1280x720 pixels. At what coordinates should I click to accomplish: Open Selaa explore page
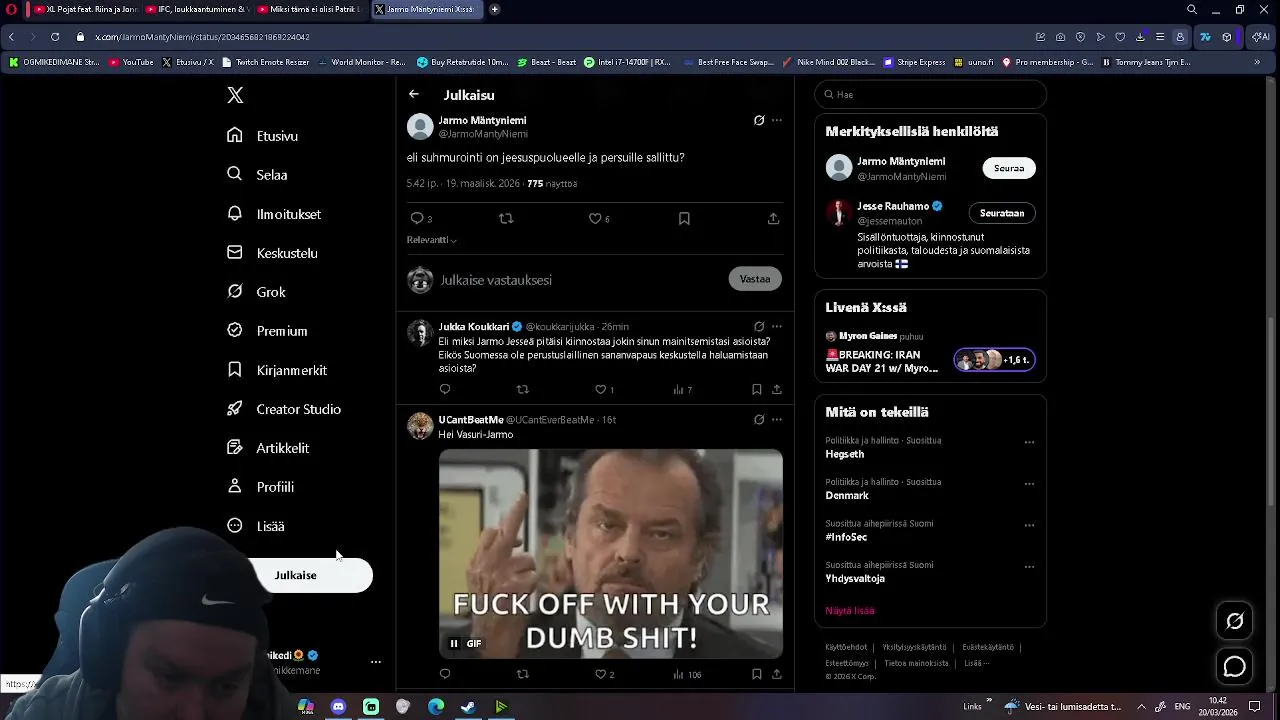pyautogui.click(x=257, y=174)
